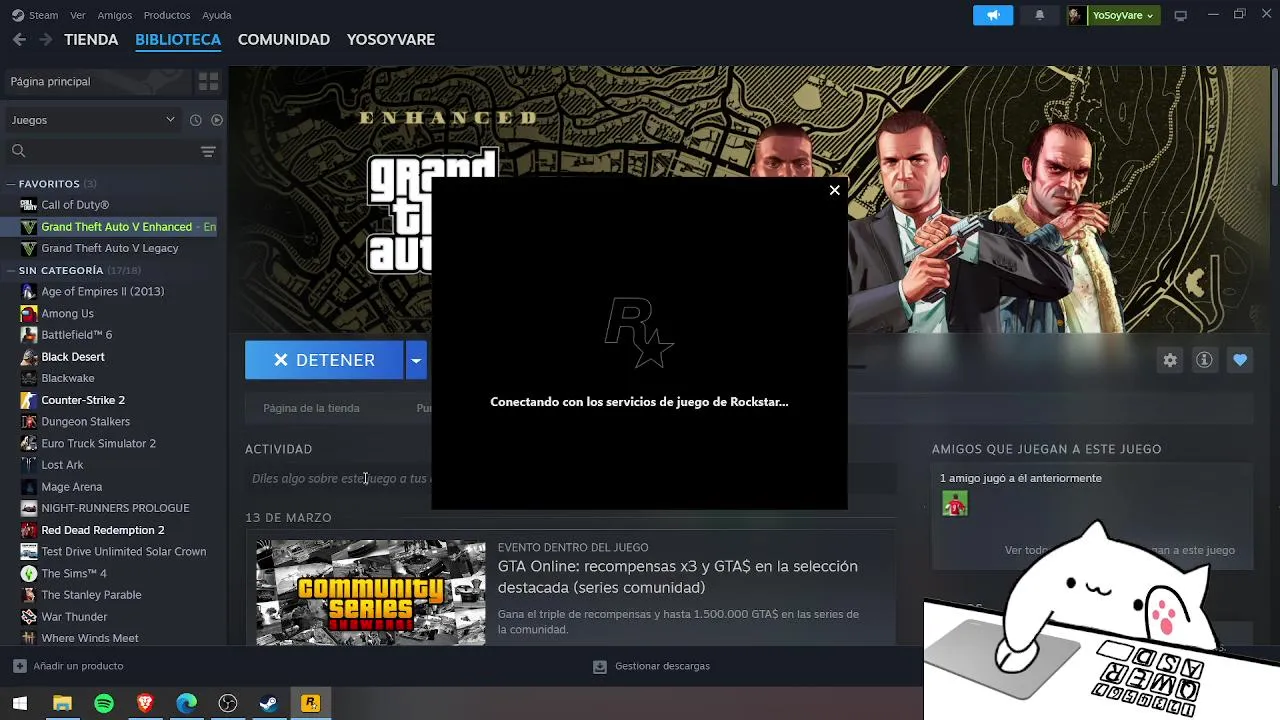This screenshot has width=1280, height=720.
Task: Open Spotify from the taskbar
Action: (x=104, y=704)
